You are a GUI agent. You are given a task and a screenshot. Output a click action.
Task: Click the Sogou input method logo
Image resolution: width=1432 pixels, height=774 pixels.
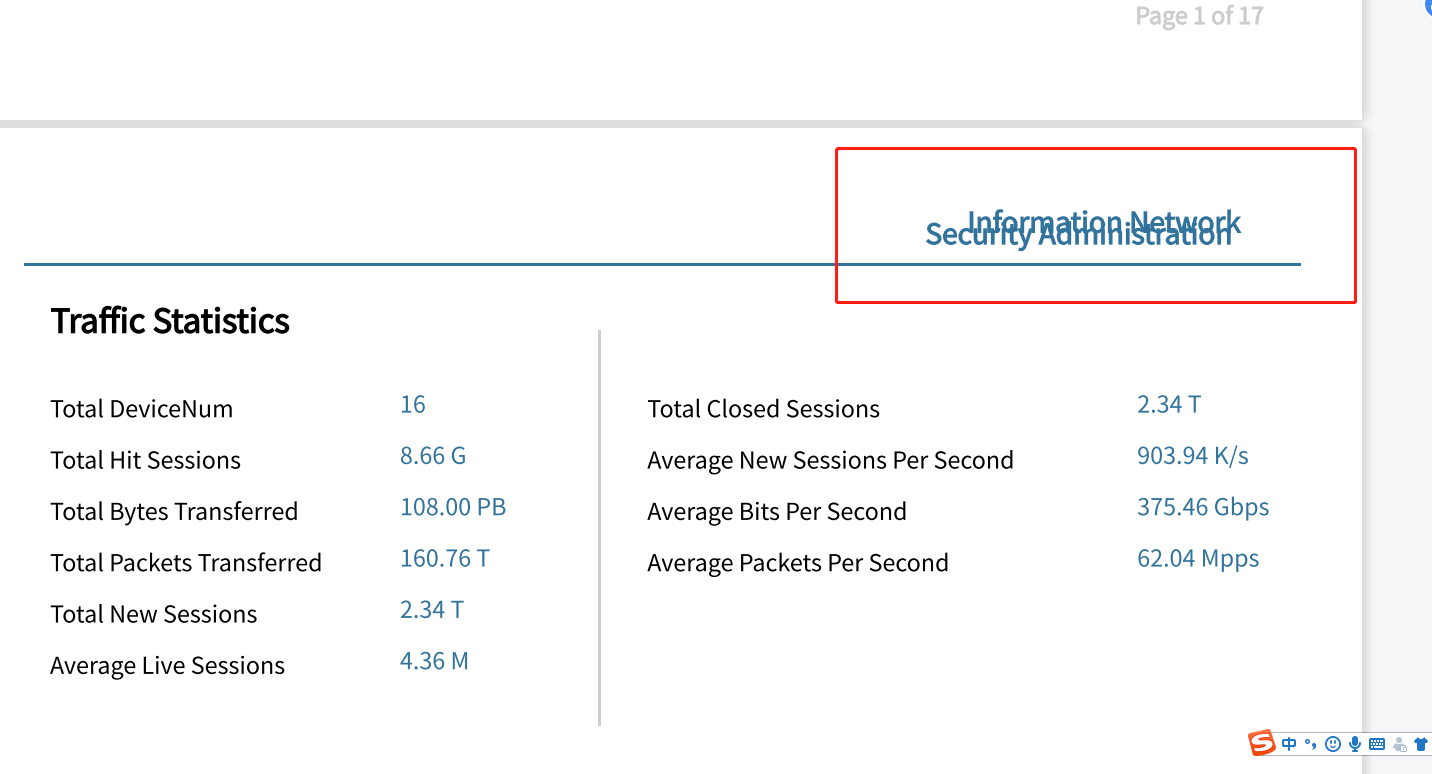coord(1262,743)
